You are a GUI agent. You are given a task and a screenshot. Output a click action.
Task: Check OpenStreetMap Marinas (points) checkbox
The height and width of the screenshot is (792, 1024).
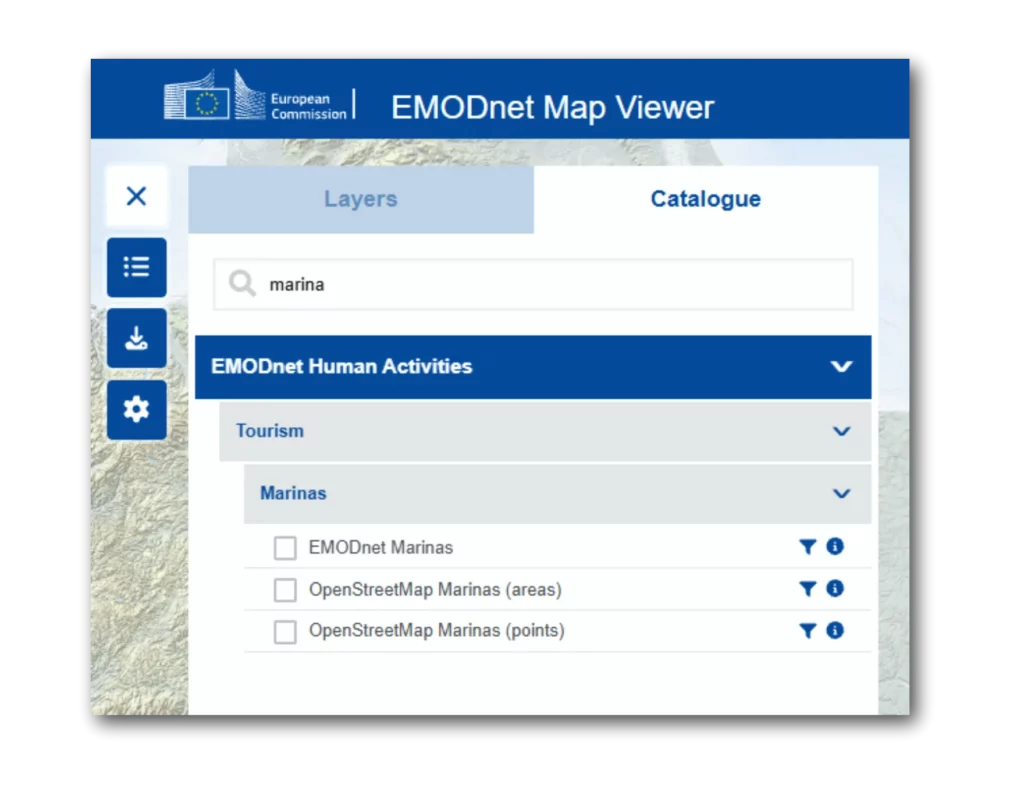pos(285,631)
